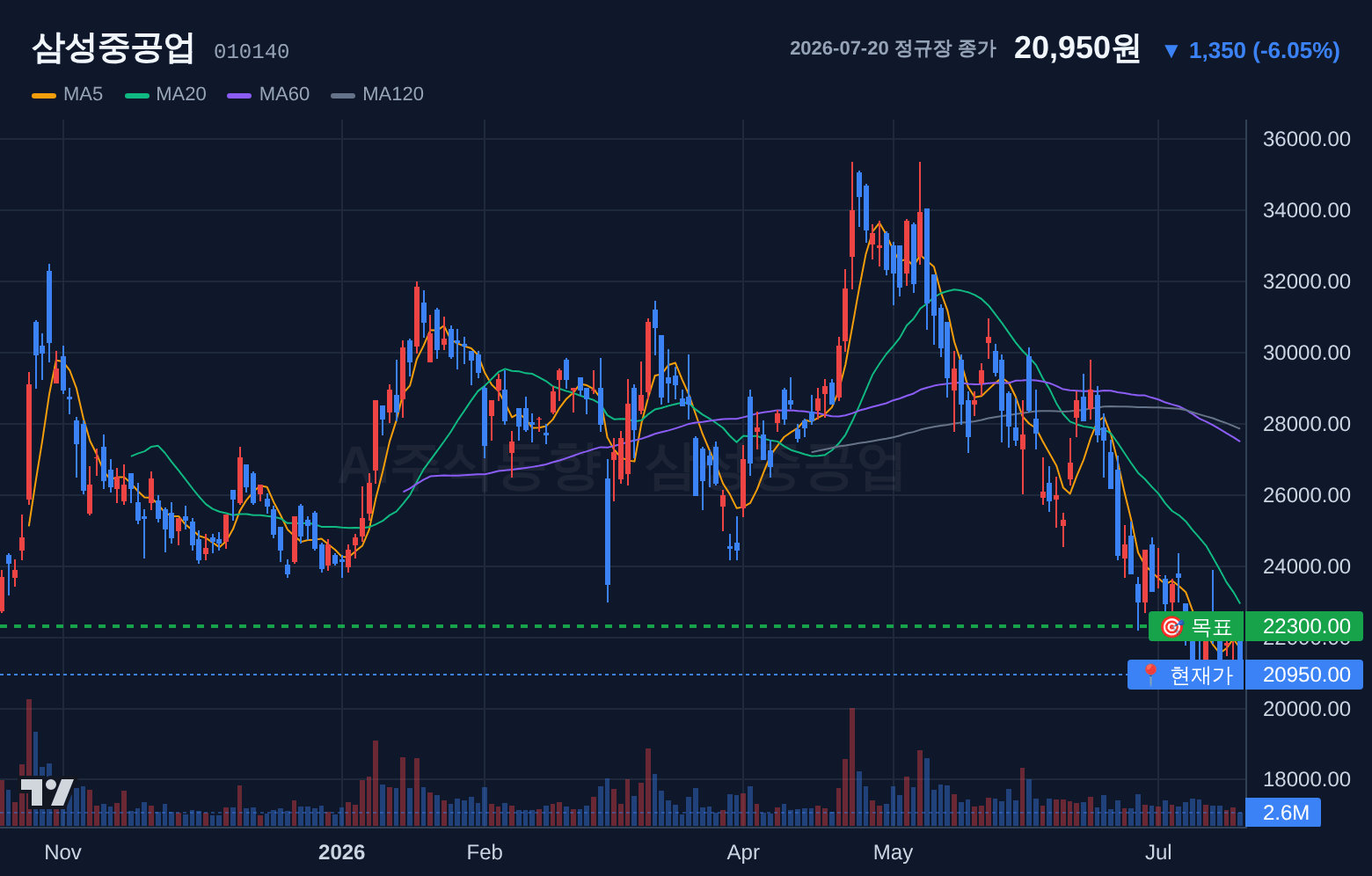Click the 36000.00 price axis label
Viewport: 1372px width, 876px height.
coord(1306,139)
